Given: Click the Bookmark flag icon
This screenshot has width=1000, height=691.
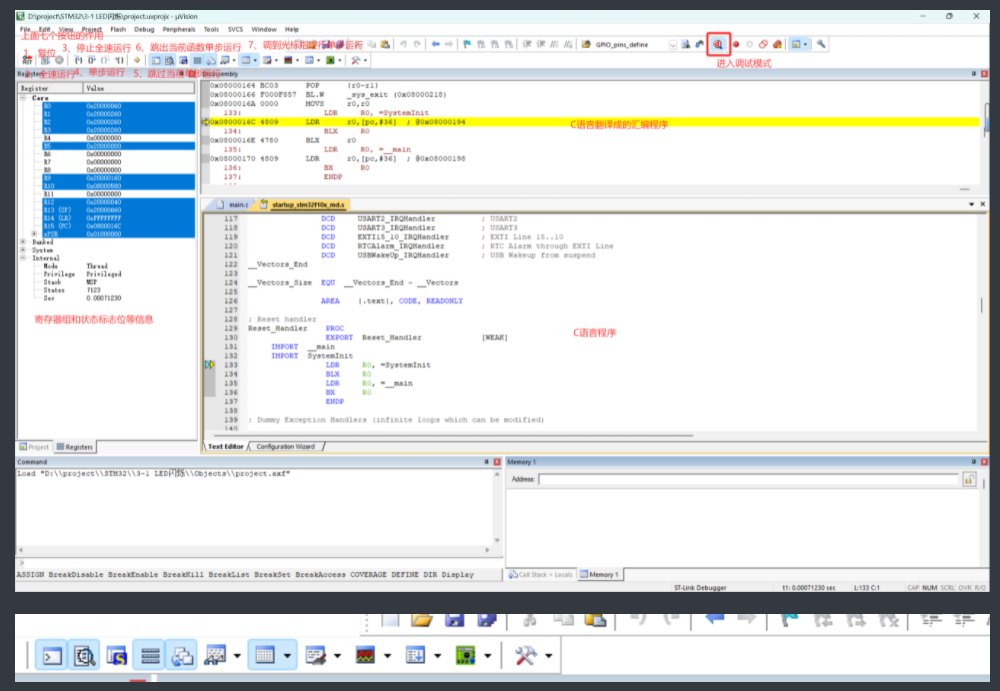Looking at the screenshot, I should pyautogui.click(x=467, y=44).
